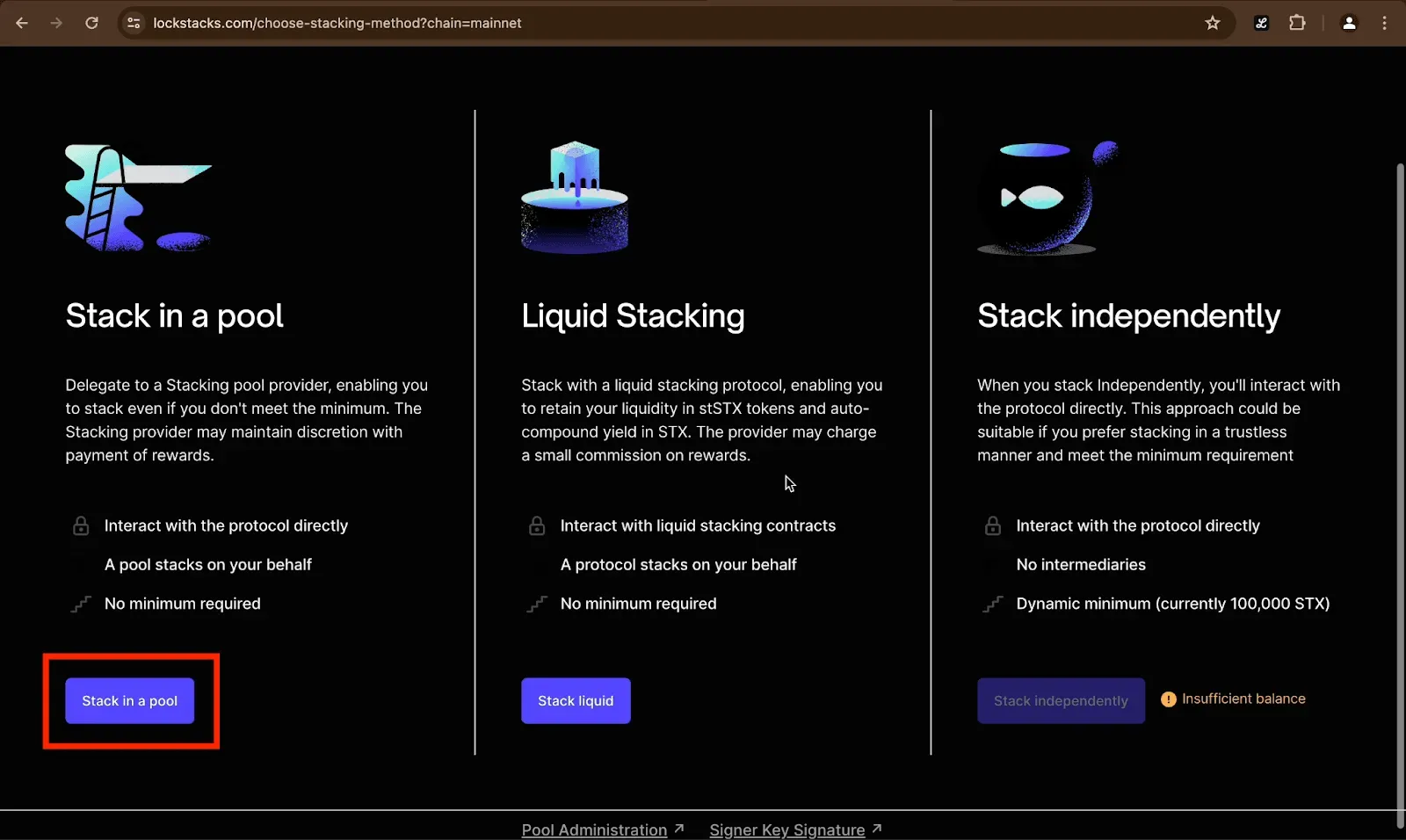This screenshot has height=840, width=1406.
Task: Click 'No intermediaries' text
Action: pyautogui.click(x=1081, y=564)
